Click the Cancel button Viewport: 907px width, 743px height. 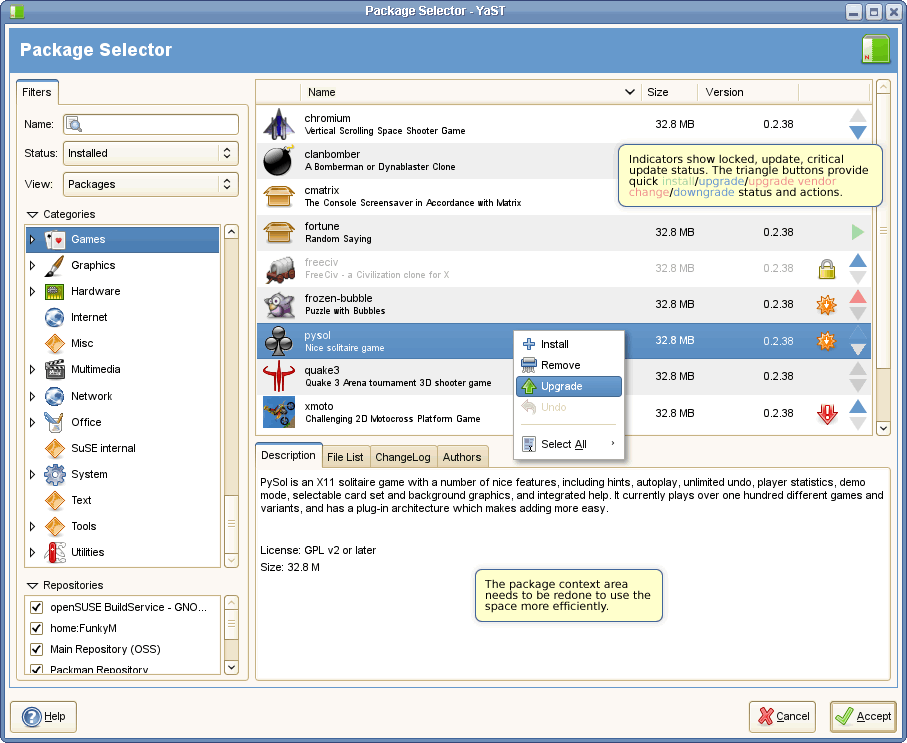click(x=783, y=716)
